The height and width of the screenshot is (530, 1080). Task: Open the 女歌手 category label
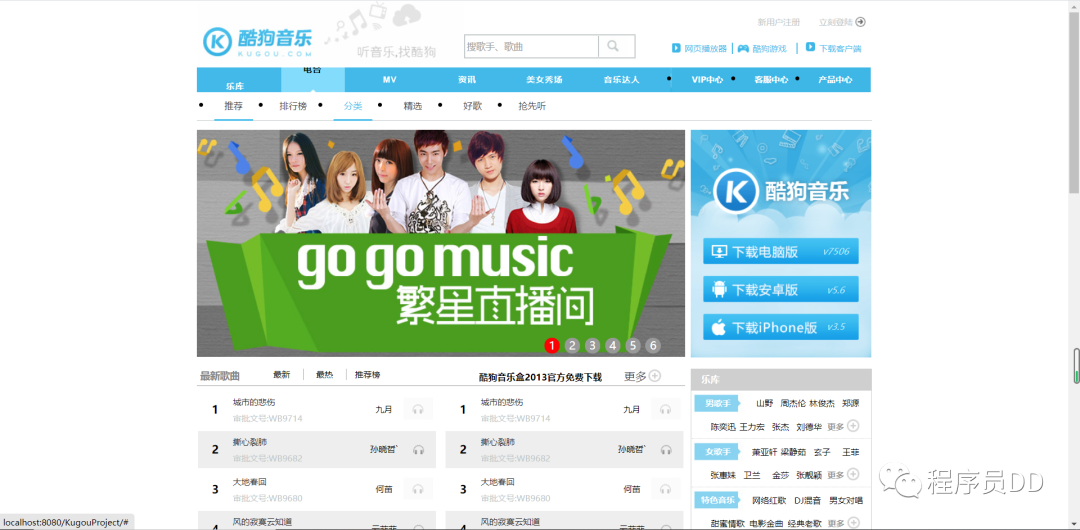click(x=717, y=451)
